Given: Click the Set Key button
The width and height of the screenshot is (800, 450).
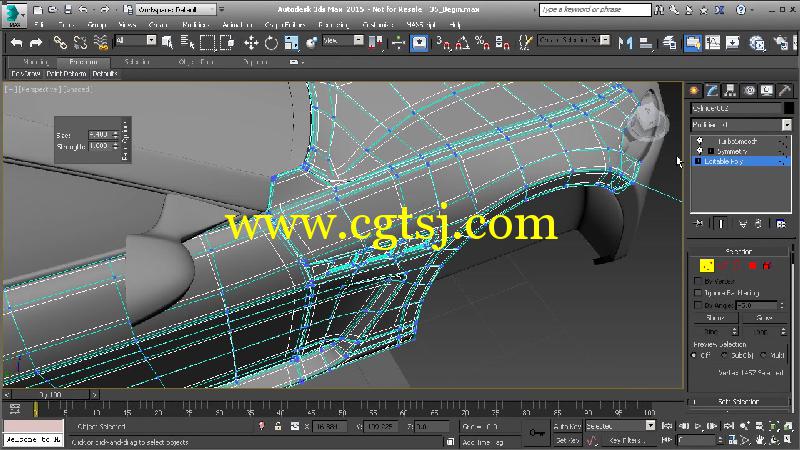Looking at the screenshot, I should (567, 440).
